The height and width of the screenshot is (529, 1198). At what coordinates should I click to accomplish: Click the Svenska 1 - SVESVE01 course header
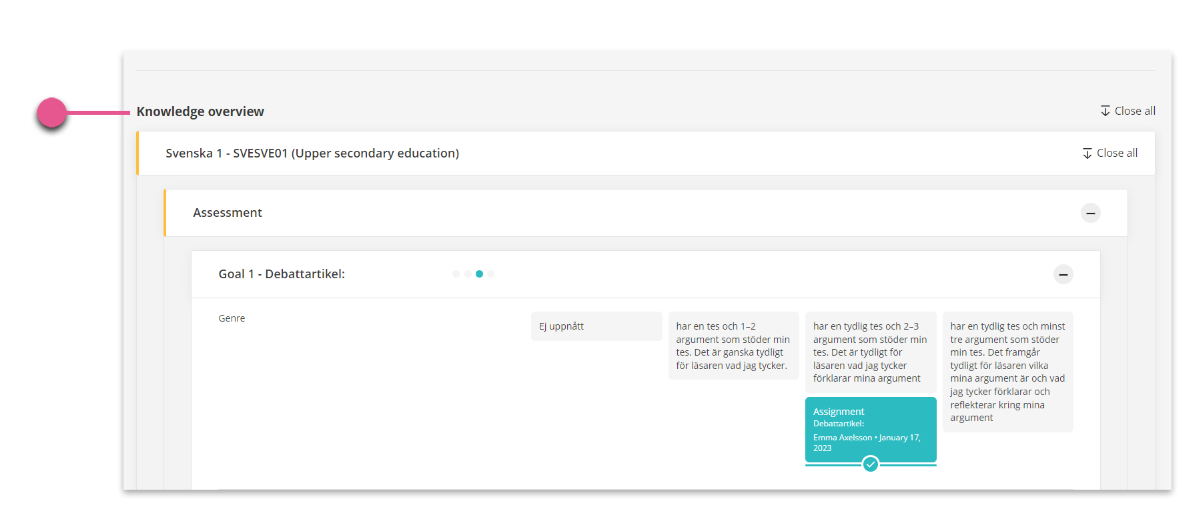(312, 153)
